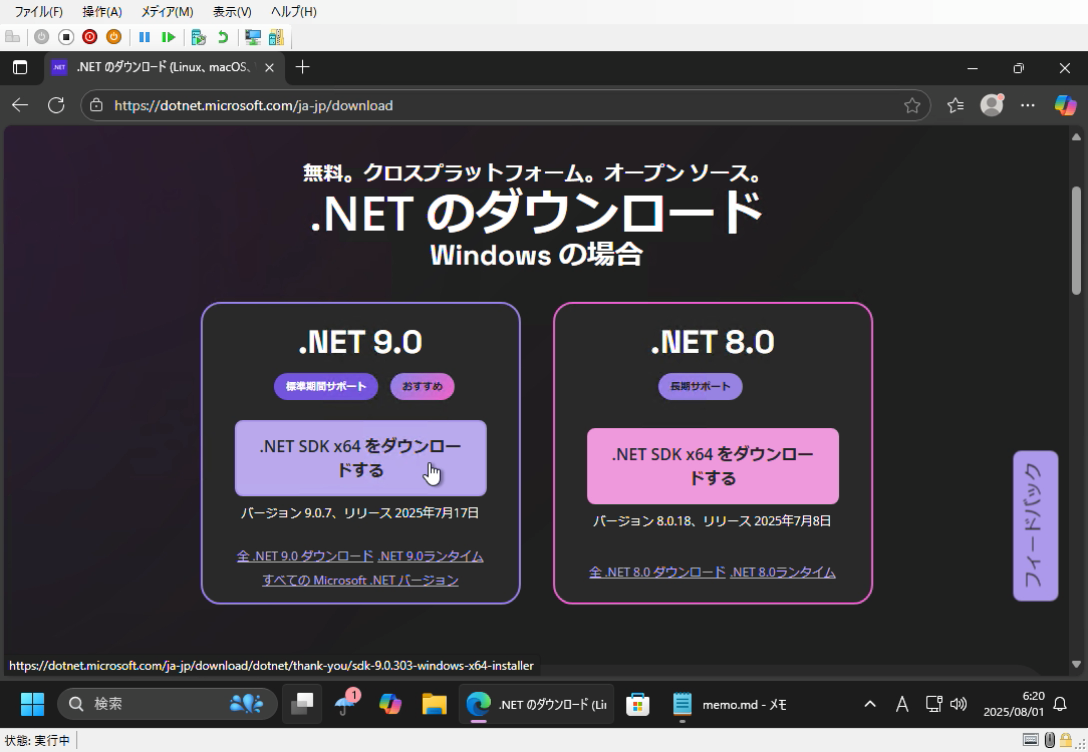Open the notification bell
The image size is (1088, 752).
point(1060,704)
